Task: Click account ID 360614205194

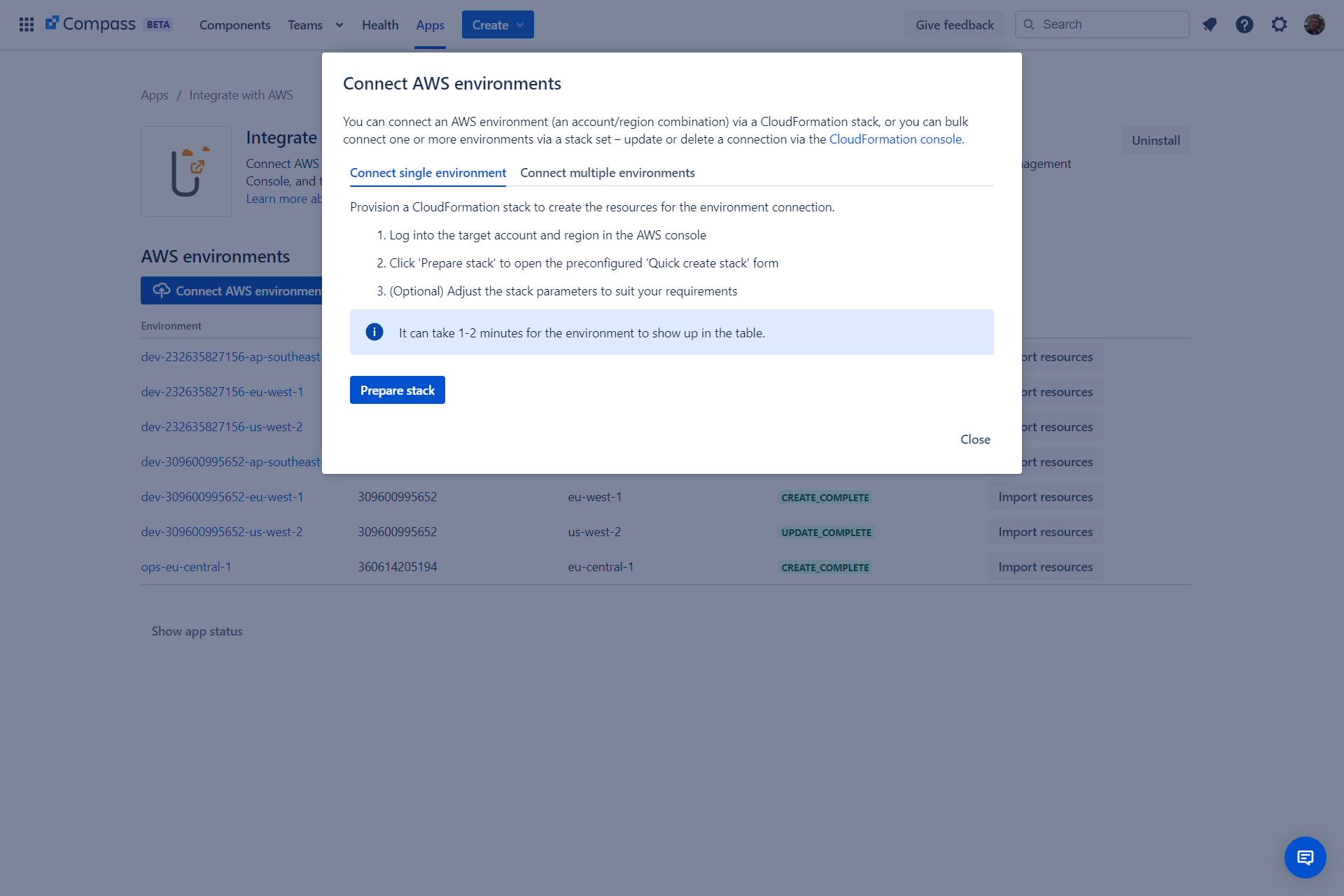Action: [397, 566]
